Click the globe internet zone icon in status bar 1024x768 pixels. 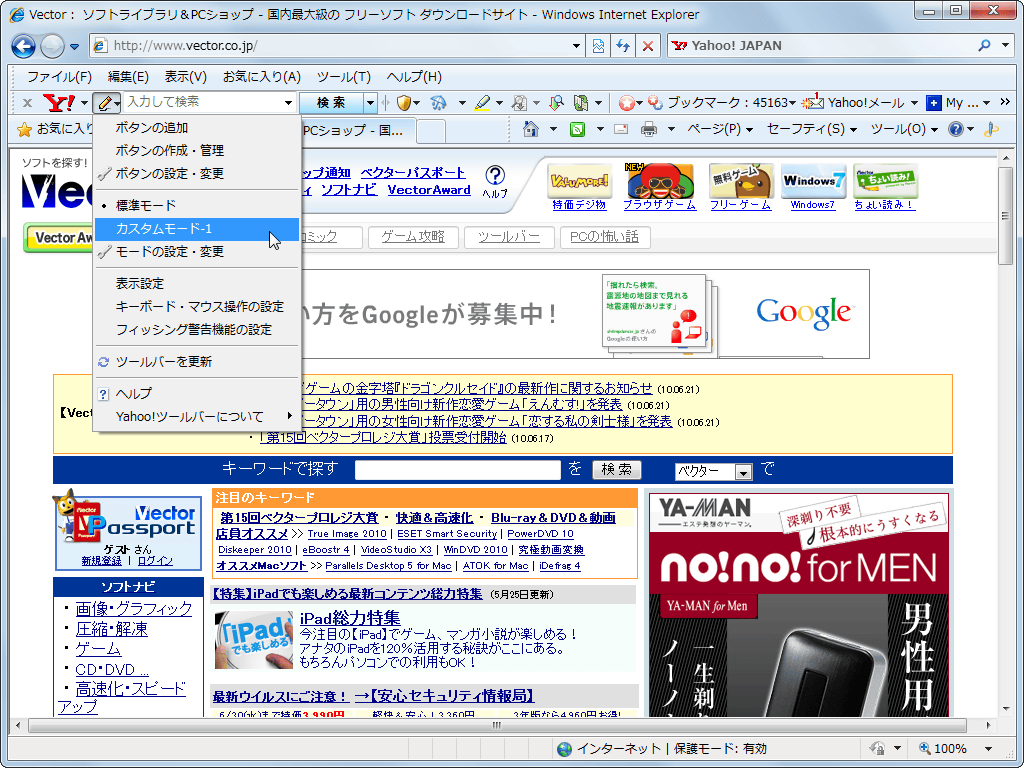click(565, 748)
